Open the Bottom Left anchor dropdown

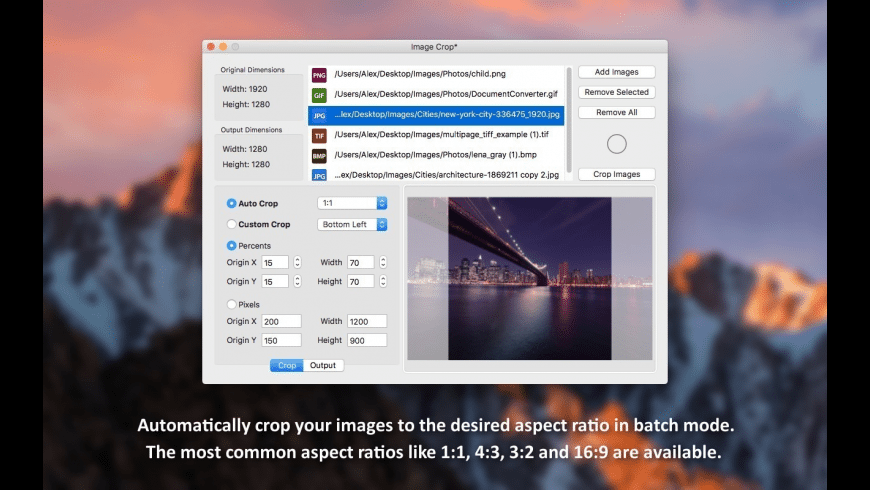(352, 224)
